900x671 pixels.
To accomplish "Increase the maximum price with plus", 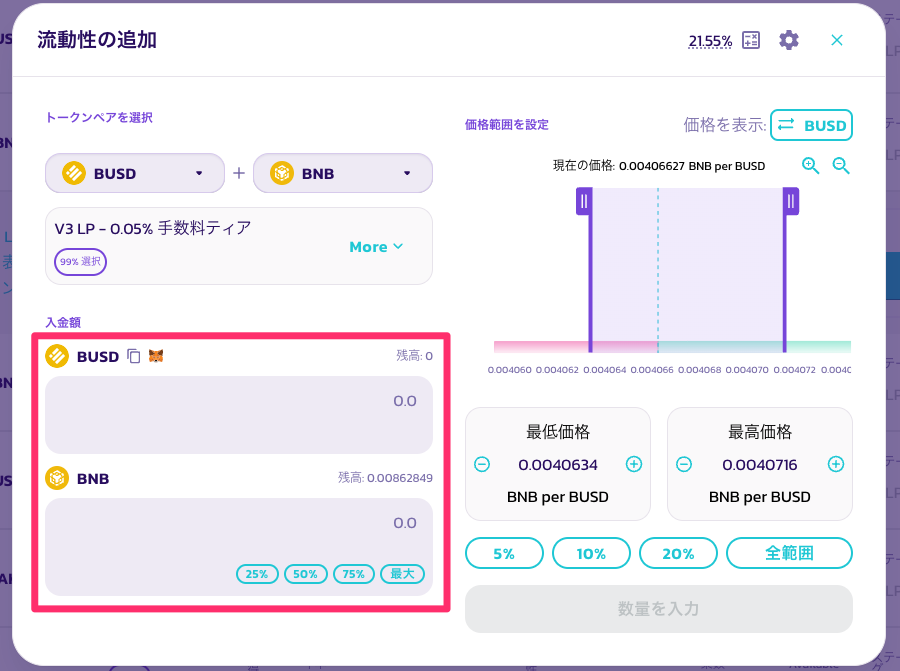I will click(836, 464).
